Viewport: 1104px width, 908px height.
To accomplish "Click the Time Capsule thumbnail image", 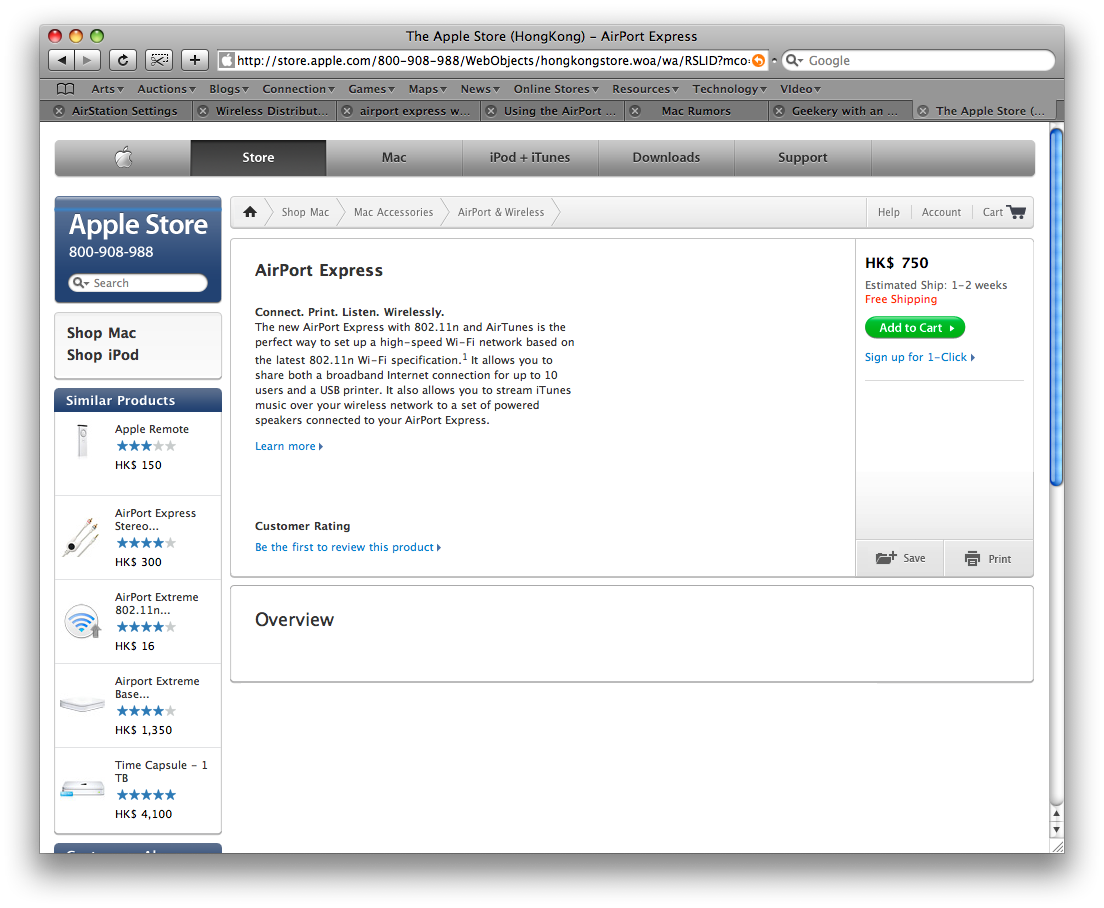I will 82,789.
